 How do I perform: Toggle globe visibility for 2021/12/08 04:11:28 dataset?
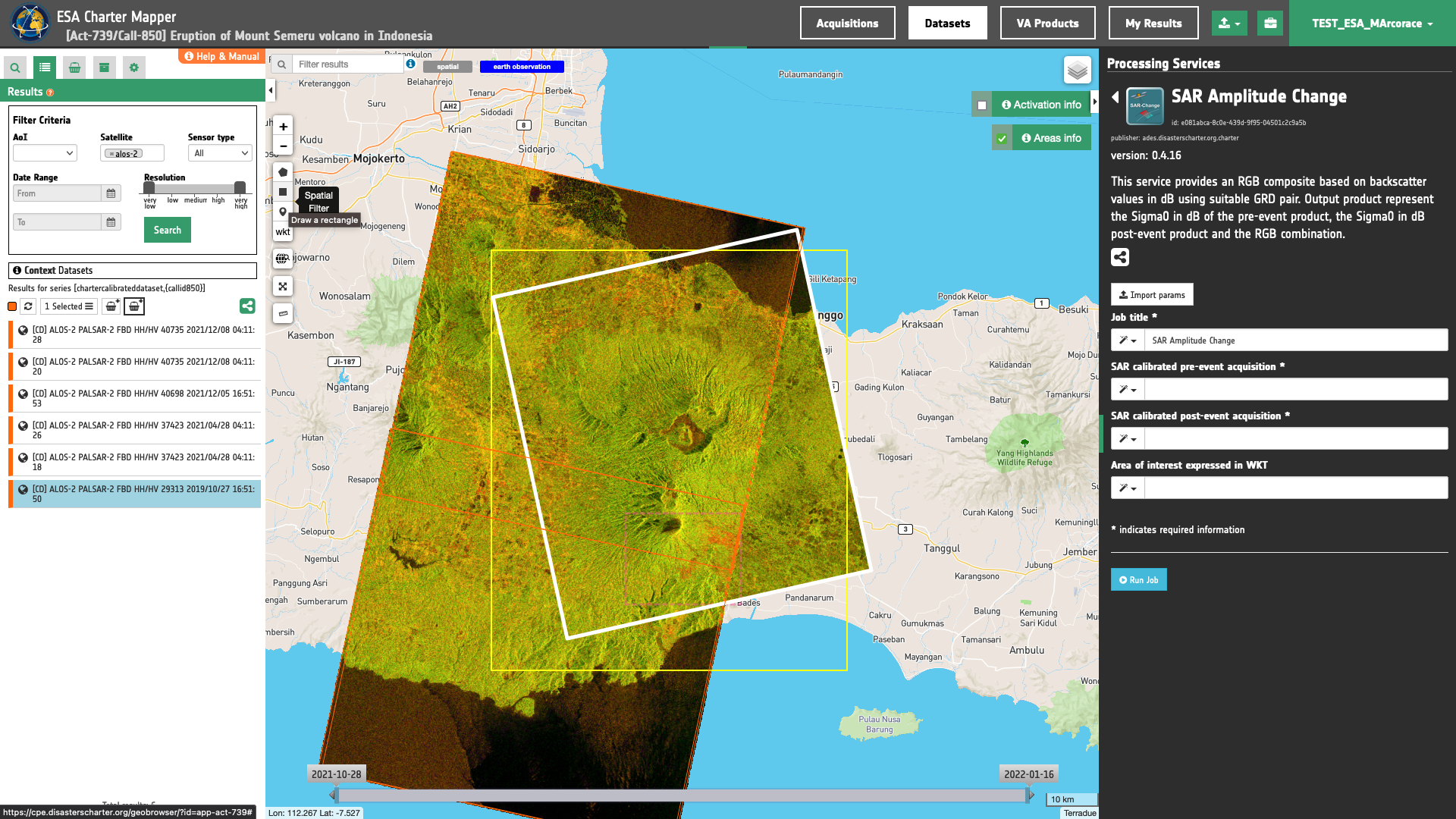click(x=24, y=331)
